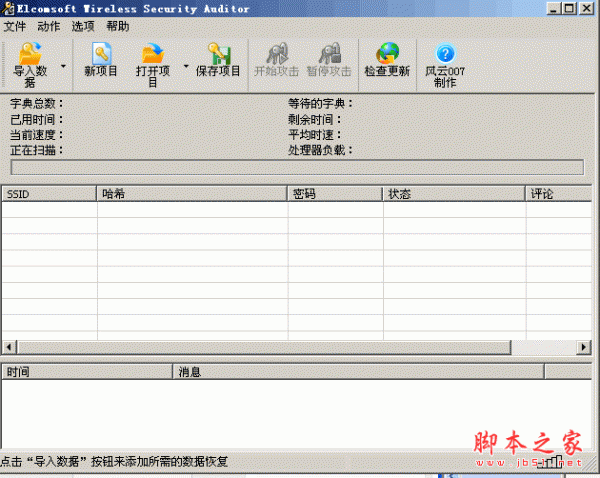Click the 风云007制作 help icon
This screenshot has height=478, width=600.
445,53
